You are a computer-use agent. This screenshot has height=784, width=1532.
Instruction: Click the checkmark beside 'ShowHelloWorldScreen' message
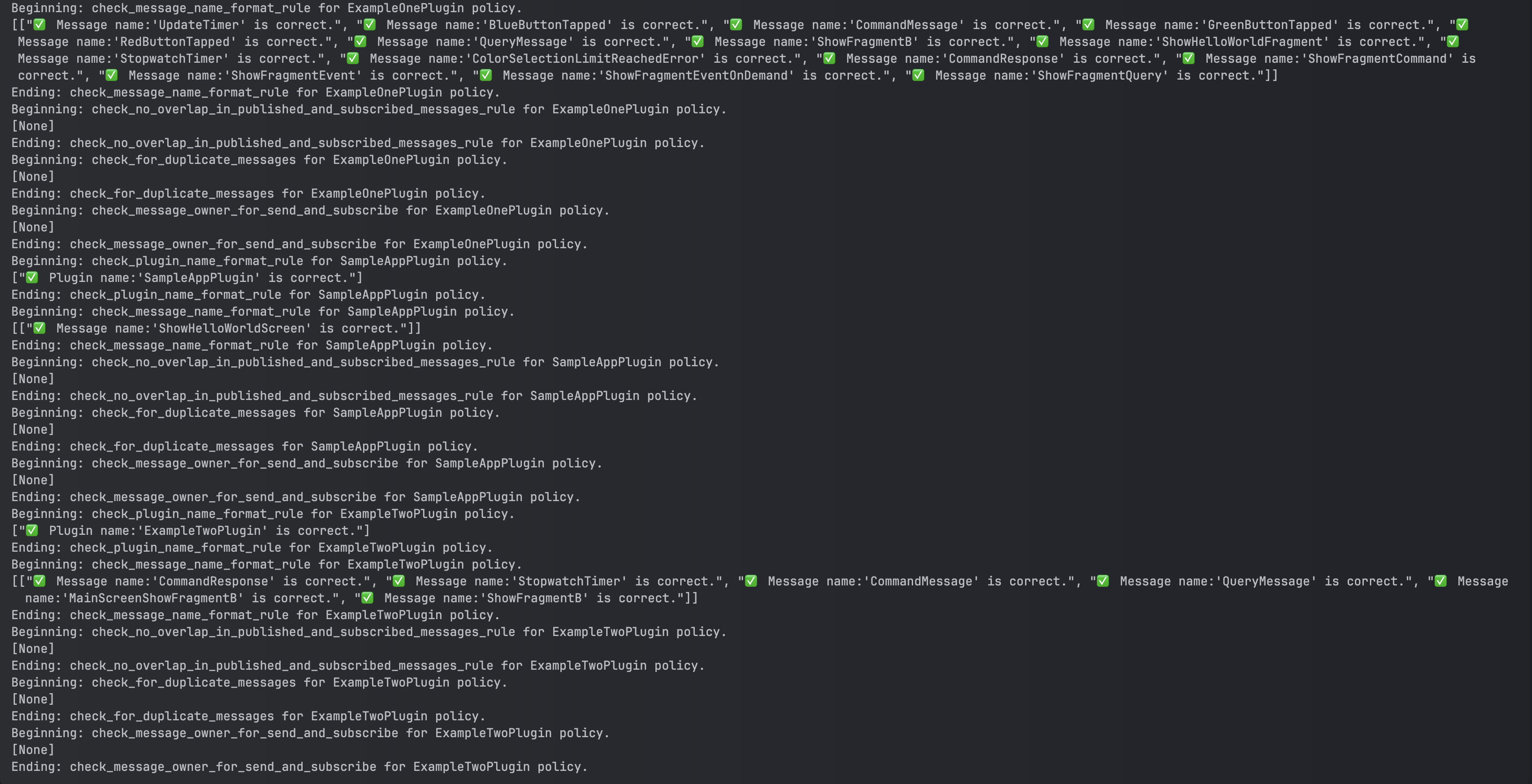click(x=39, y=327)
